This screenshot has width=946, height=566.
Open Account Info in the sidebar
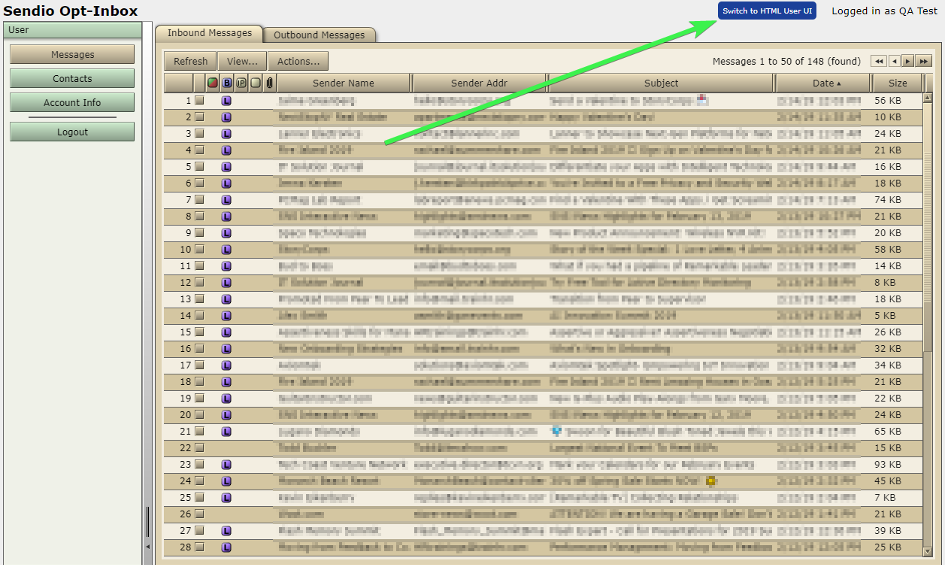pos(72,103)
